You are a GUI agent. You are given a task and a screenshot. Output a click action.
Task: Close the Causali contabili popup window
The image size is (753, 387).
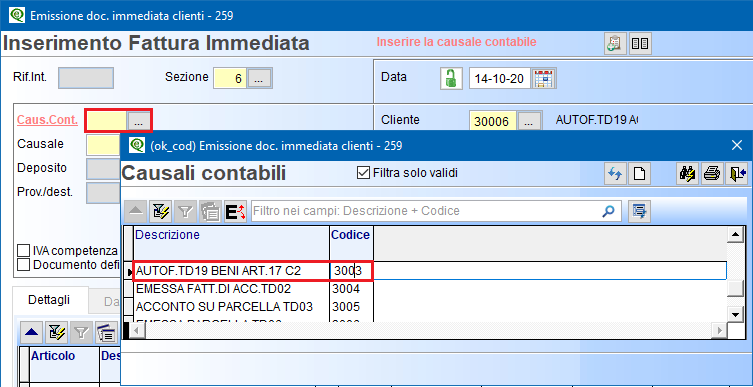[x=737, y=145]
